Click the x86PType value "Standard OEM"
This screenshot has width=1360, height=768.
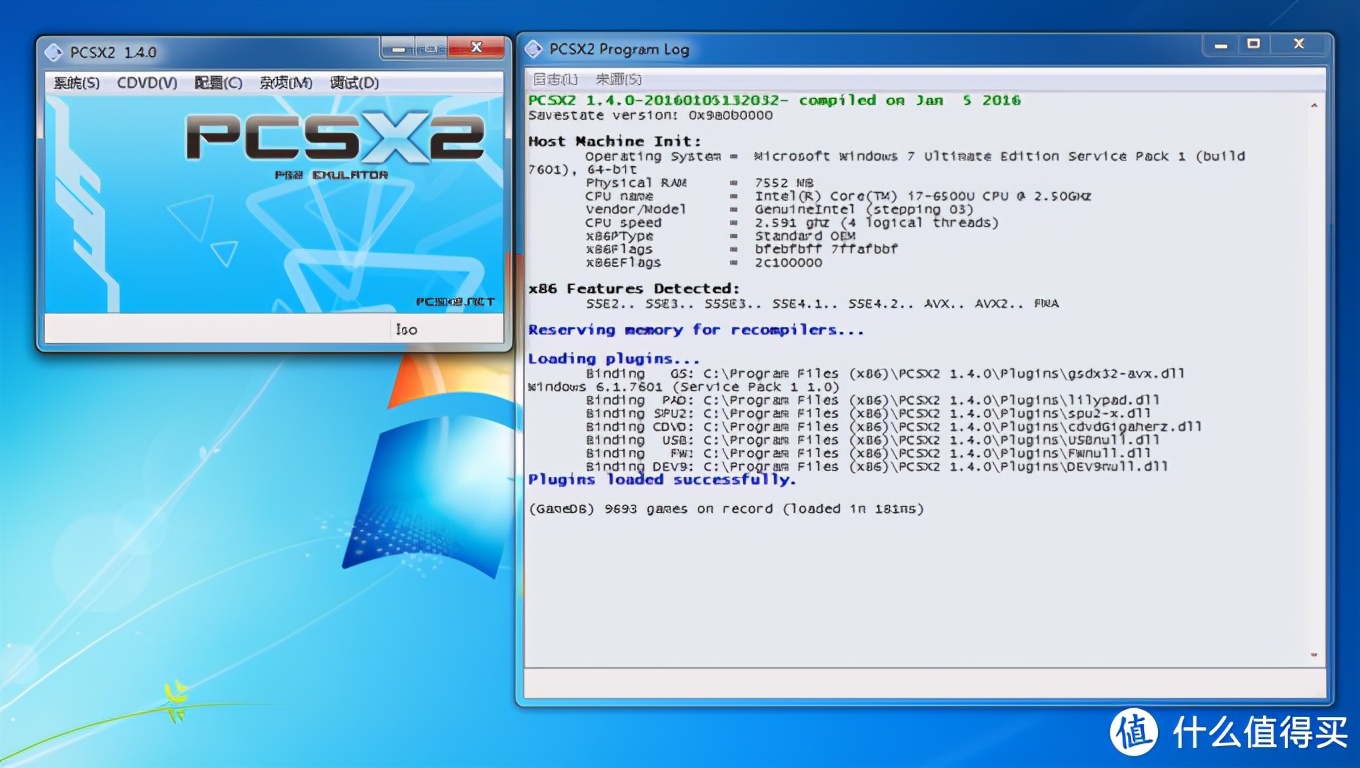(x=805, y=236)
